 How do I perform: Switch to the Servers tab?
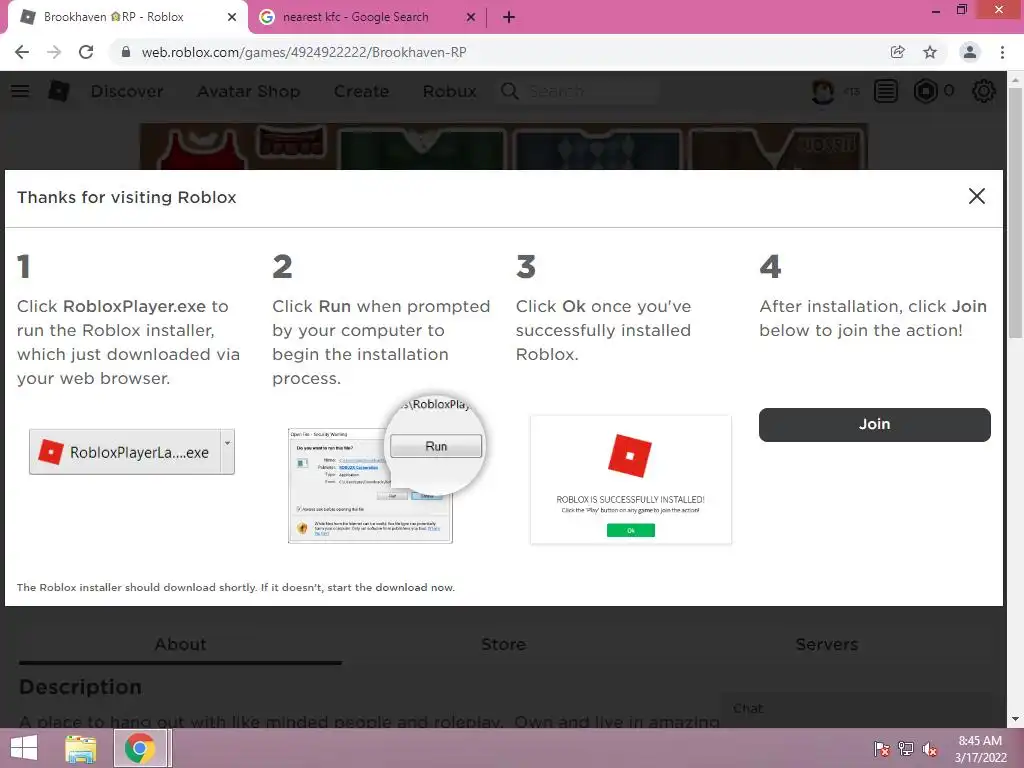[x=826, y=645]
